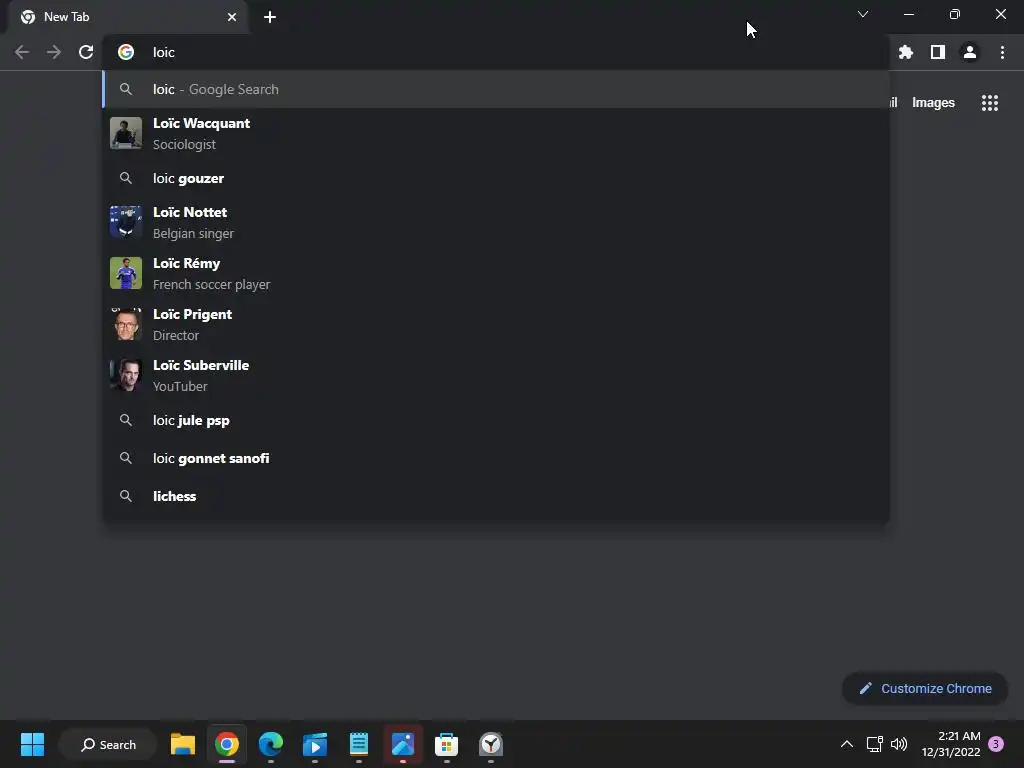Close the New Tab tab
The width and height of the screenshot is (1024, 768).
232,17
